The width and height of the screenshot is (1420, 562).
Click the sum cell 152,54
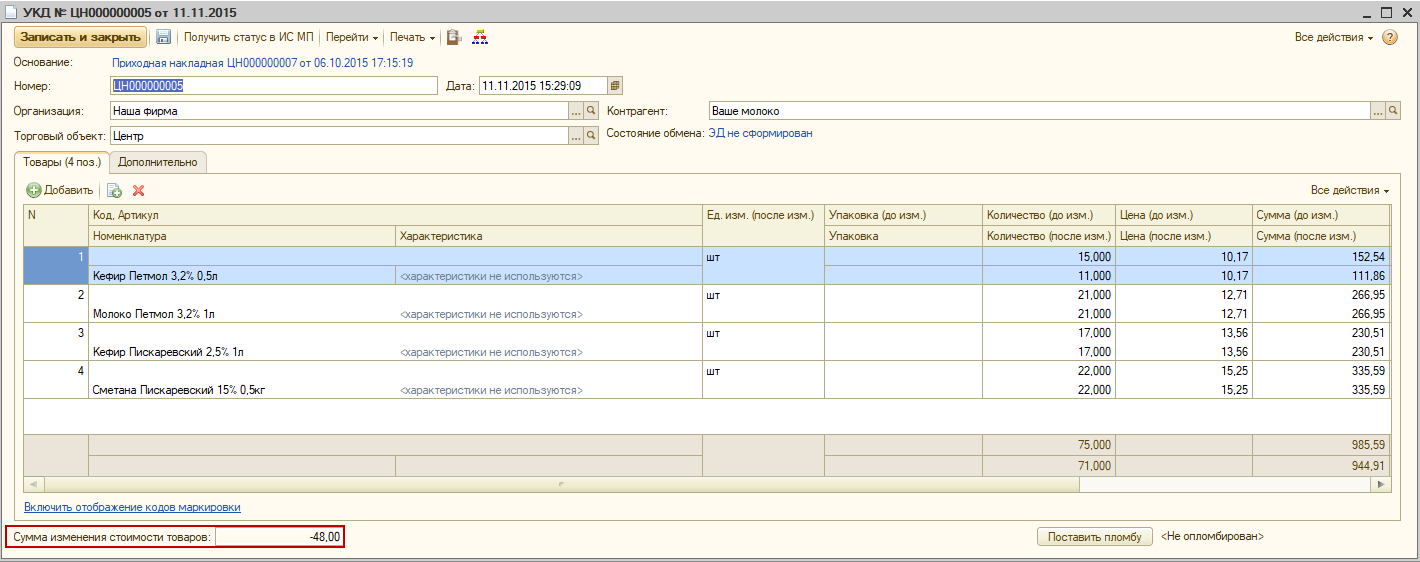1322,257
